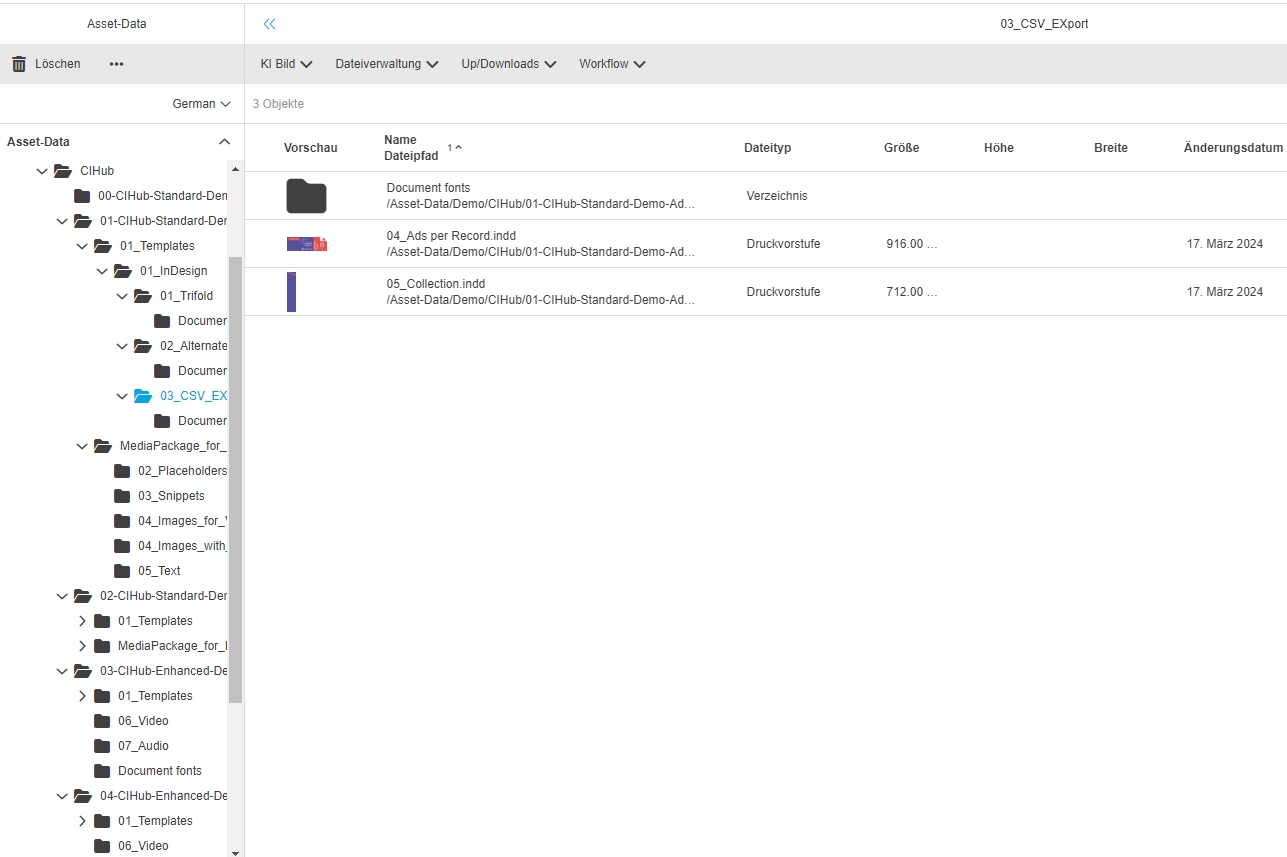Click the 02_Placeholders folder icon
The width and height of the screenshot is (1287, 857).
click(x=122, y=471)
